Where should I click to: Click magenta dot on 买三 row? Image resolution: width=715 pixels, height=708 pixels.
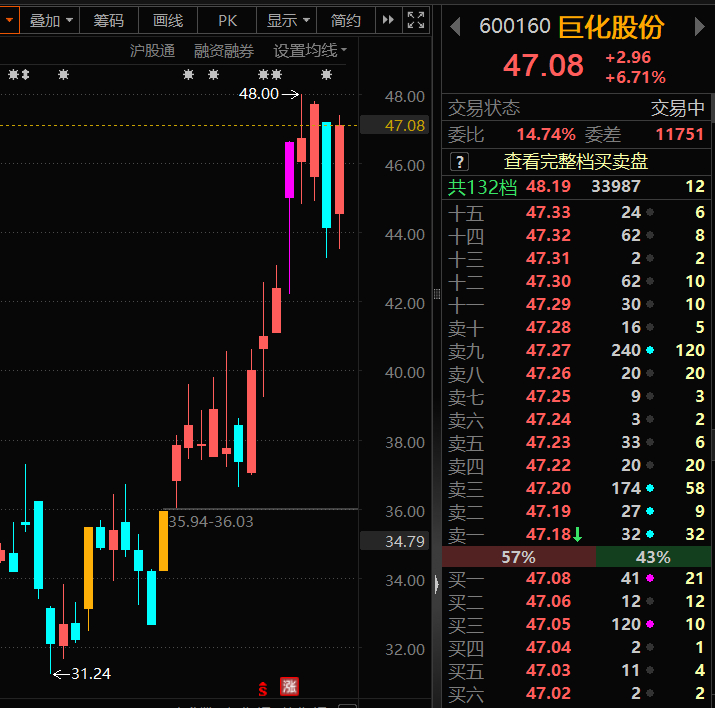point(650,624)
